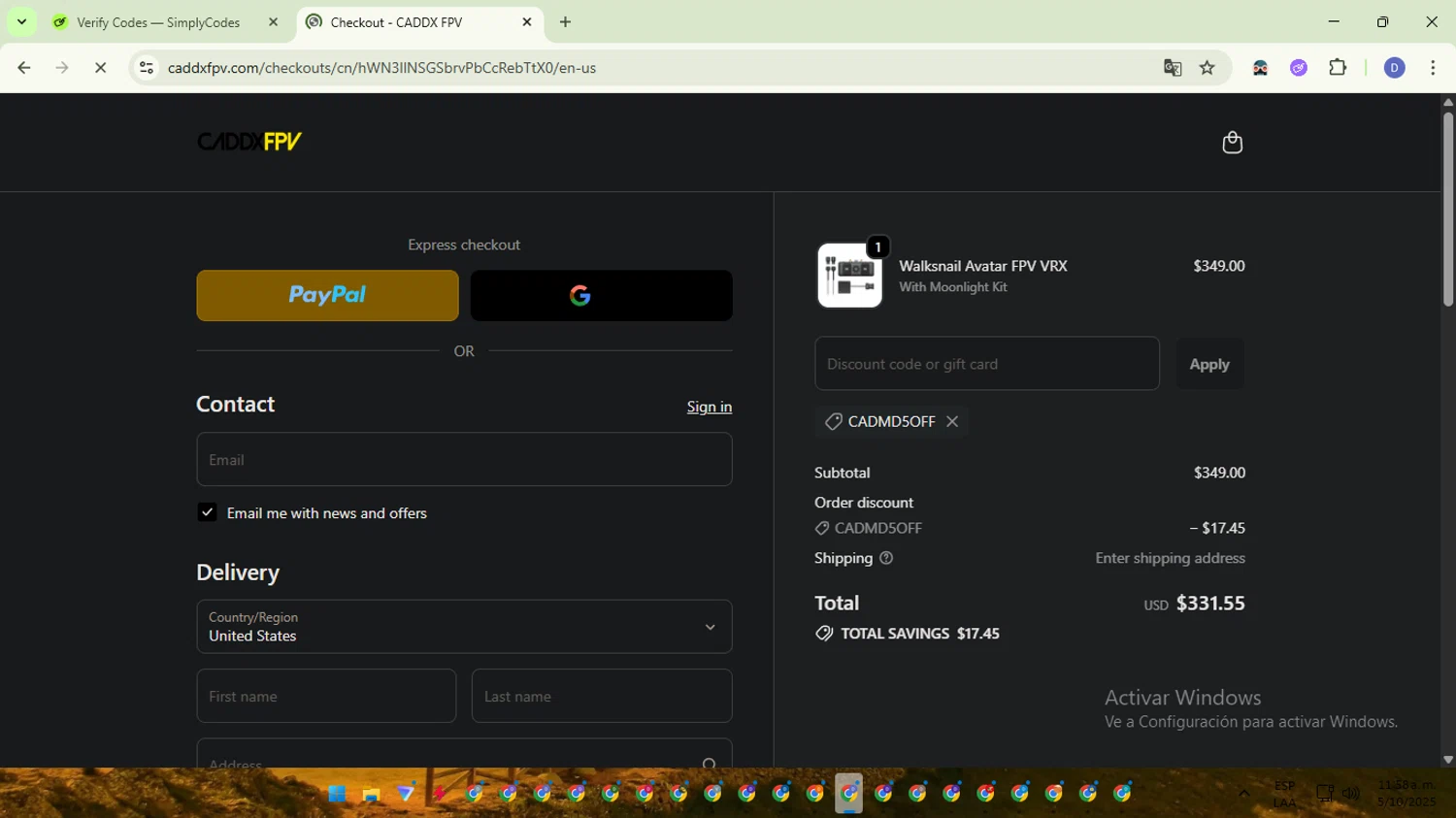Open File Explorer from the taskbar
The width and height of the screenshot is (1456, 818).
pos(371,794)
